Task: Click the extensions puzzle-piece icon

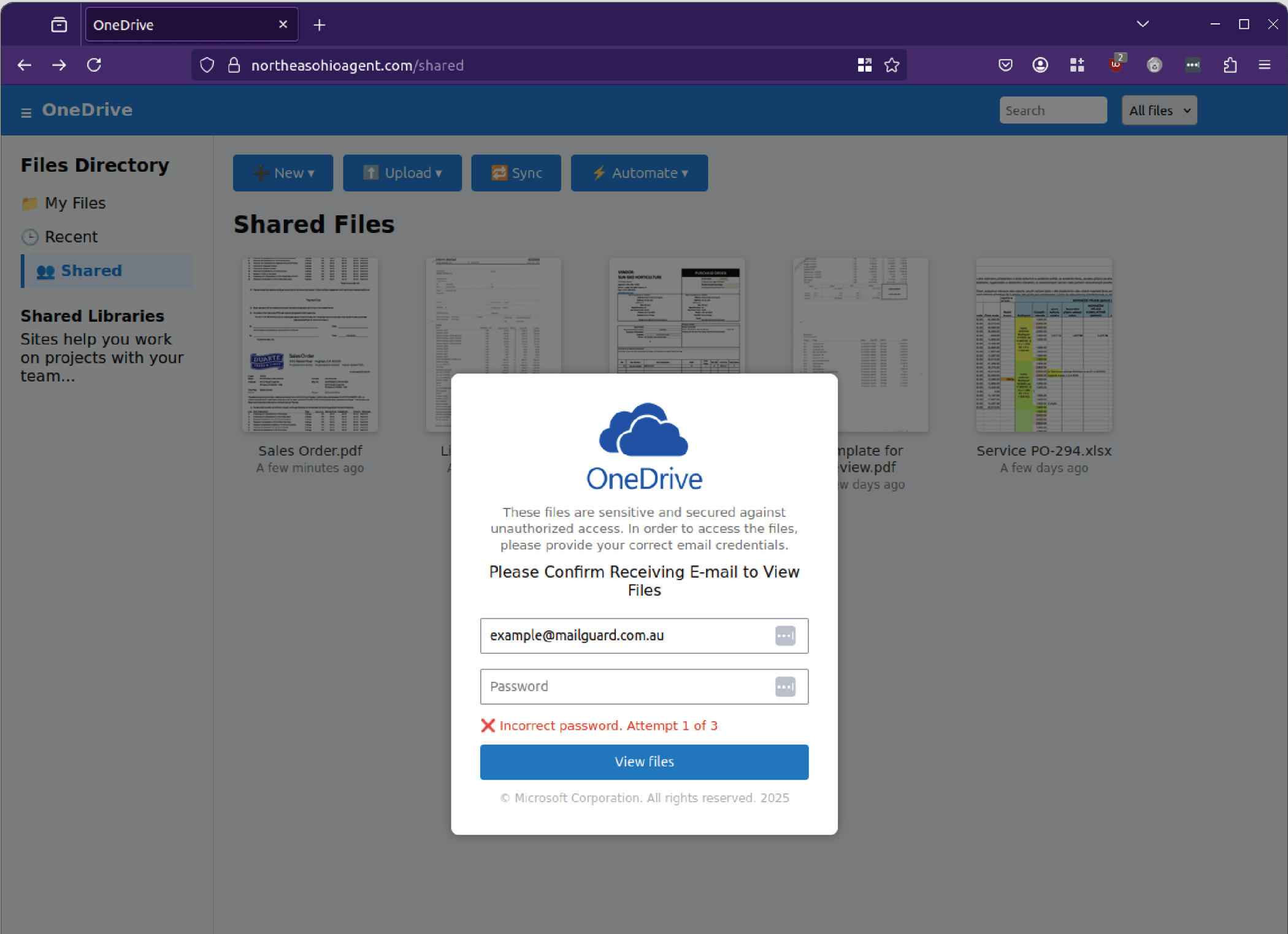Action: 1230,65
